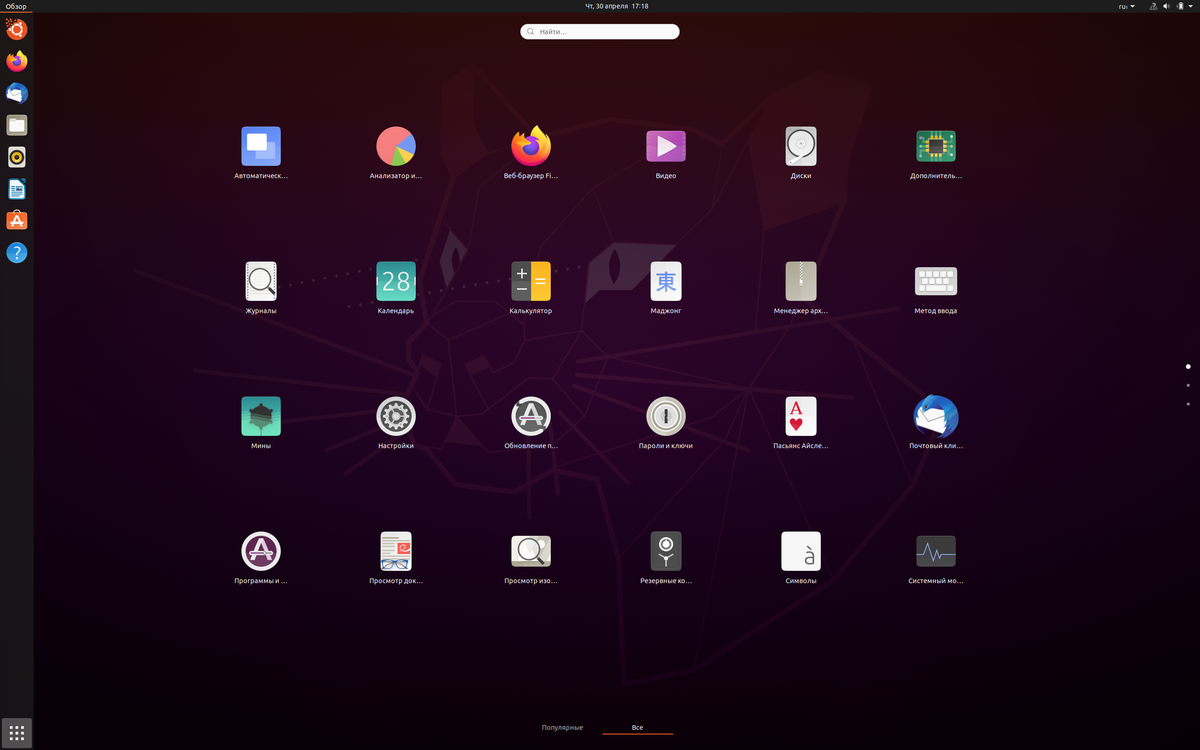This screenshot has height=750, width=1200.
Task: Open the Archive Manager app
Action: [x=800, y=282]
